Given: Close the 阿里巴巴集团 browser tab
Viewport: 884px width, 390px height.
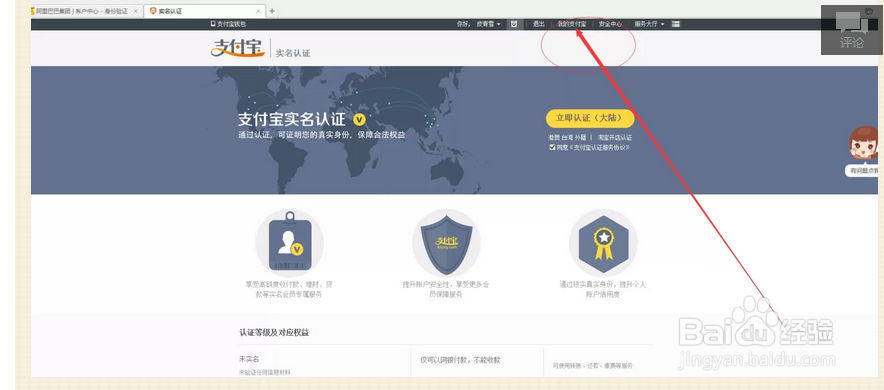Looking at the screenshot, I should (x=135, y=11).
